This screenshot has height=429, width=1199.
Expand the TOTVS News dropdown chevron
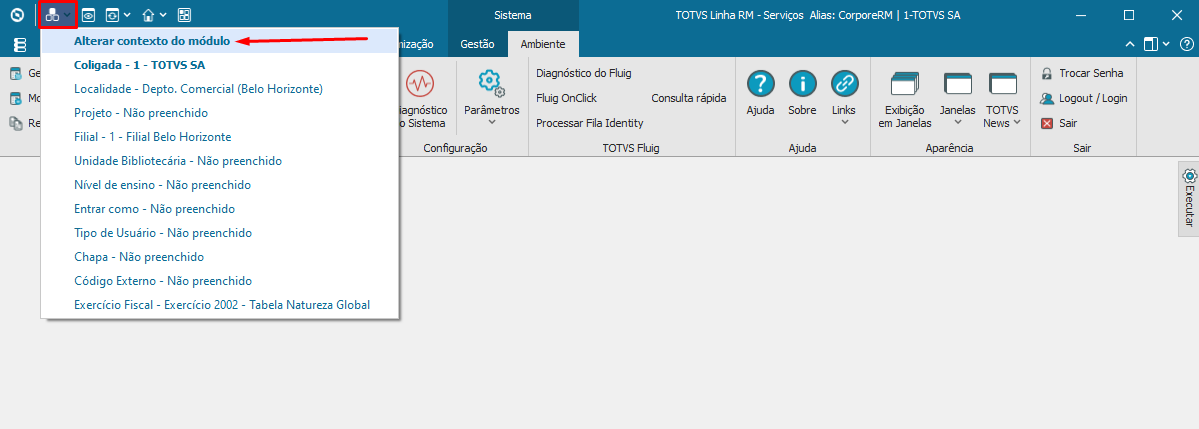pos(1017,122)
